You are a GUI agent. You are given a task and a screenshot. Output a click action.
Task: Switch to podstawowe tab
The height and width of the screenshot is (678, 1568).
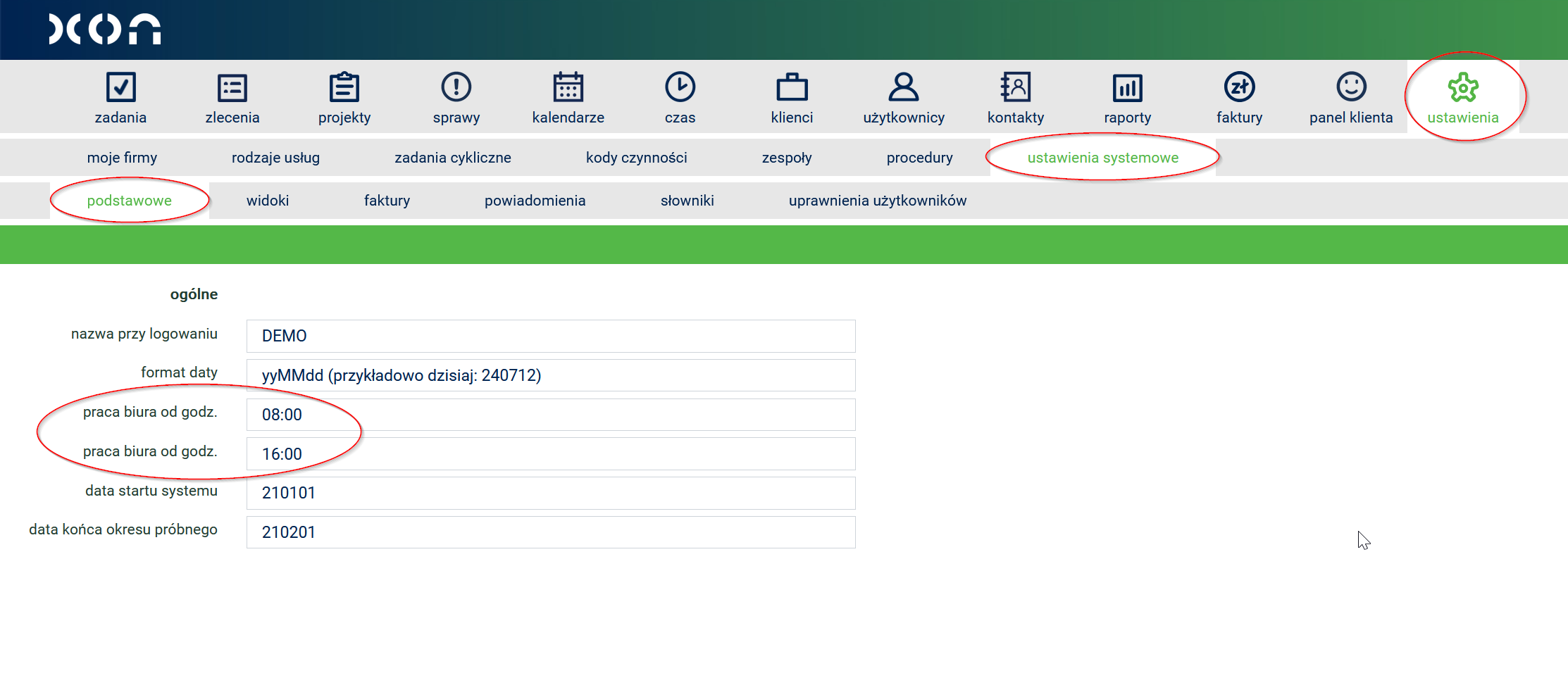(130, 201)
